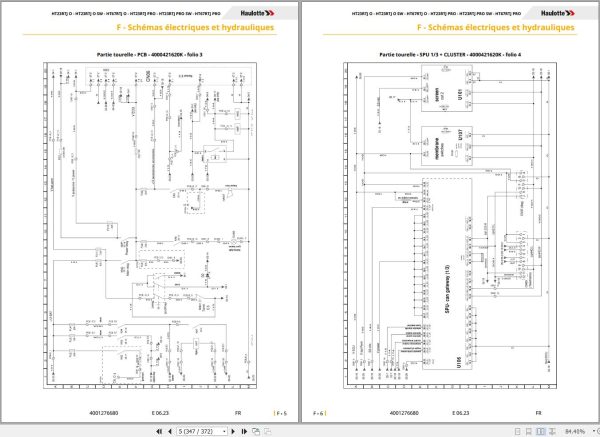Switch to single page layout
Viewport: 600px width, 437px height.
click(x=517, y=431)
